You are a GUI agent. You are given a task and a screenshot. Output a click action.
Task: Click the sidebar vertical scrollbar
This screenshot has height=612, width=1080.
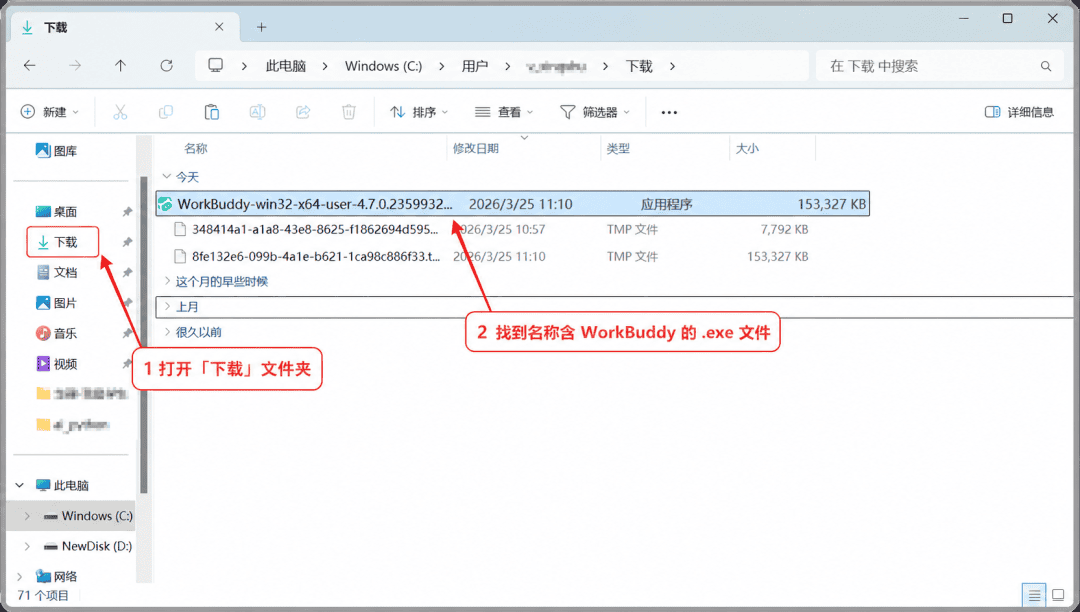(x=144, y=335)
